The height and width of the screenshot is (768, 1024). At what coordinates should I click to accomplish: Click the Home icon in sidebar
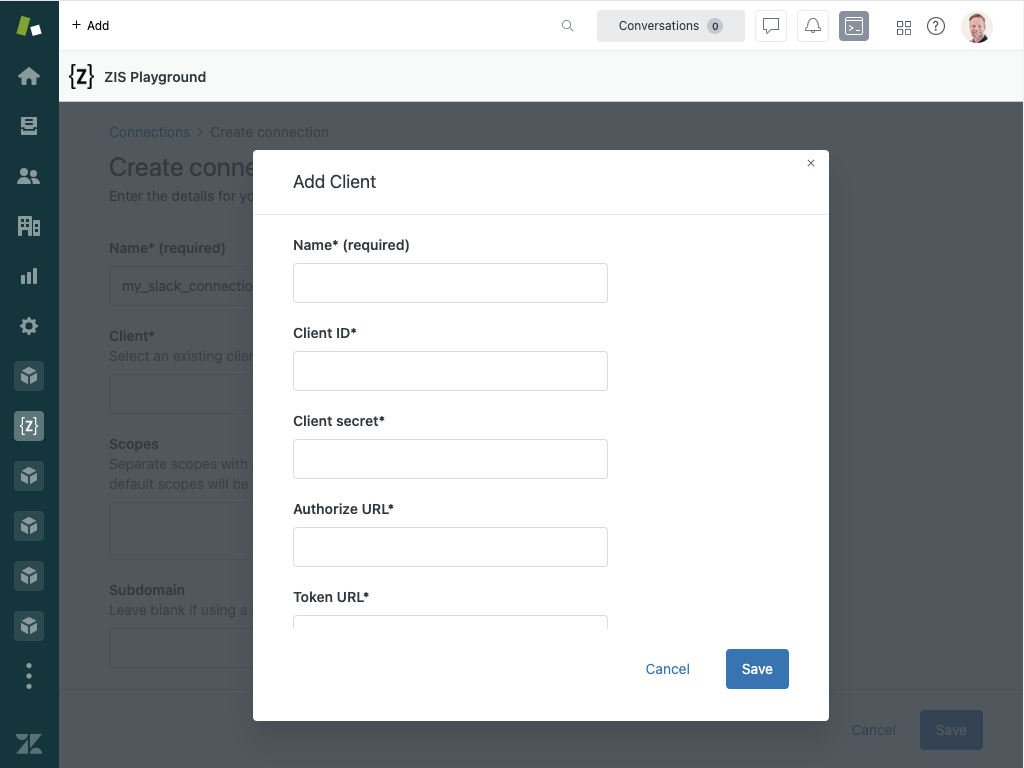[29, 76]
